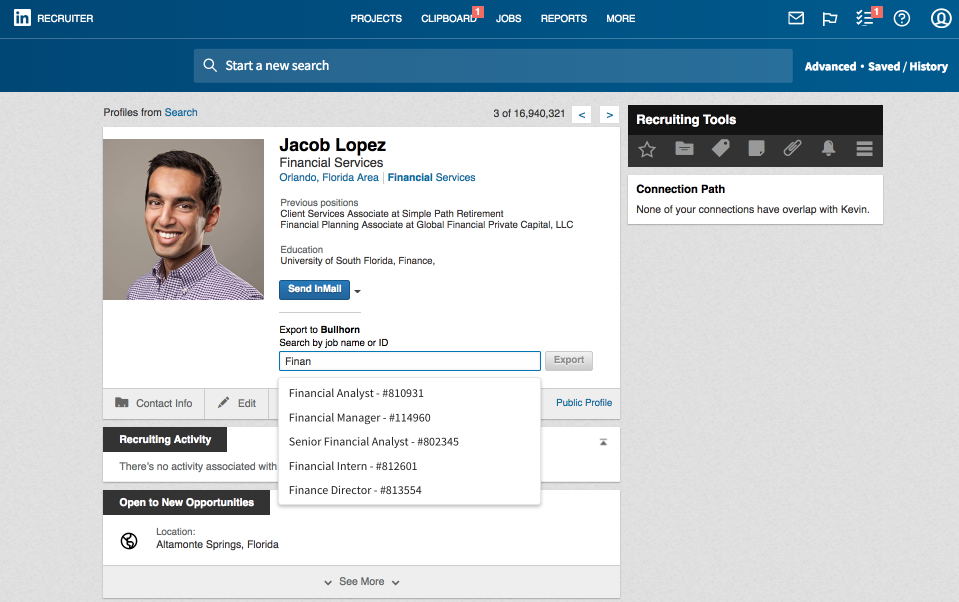Click the Open to New Opportunities header
This screenshot has height=602, width=959.
pyautogui.click(x=187, y=502)
